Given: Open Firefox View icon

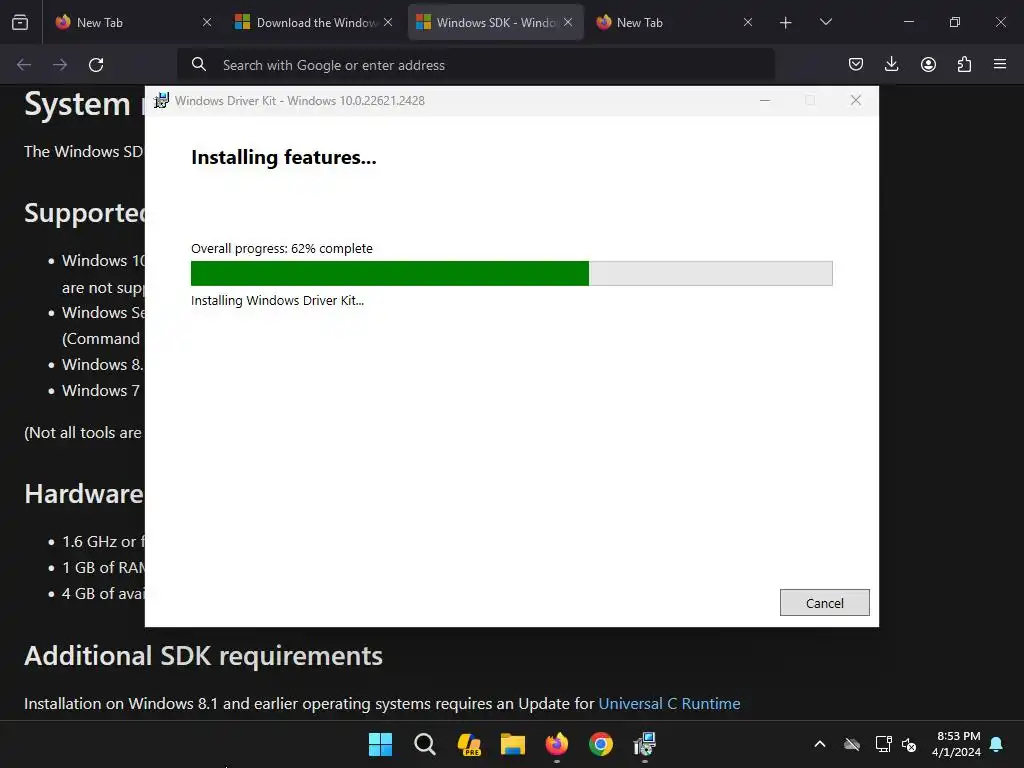Looking at the screenshot, I should [20, 23].
